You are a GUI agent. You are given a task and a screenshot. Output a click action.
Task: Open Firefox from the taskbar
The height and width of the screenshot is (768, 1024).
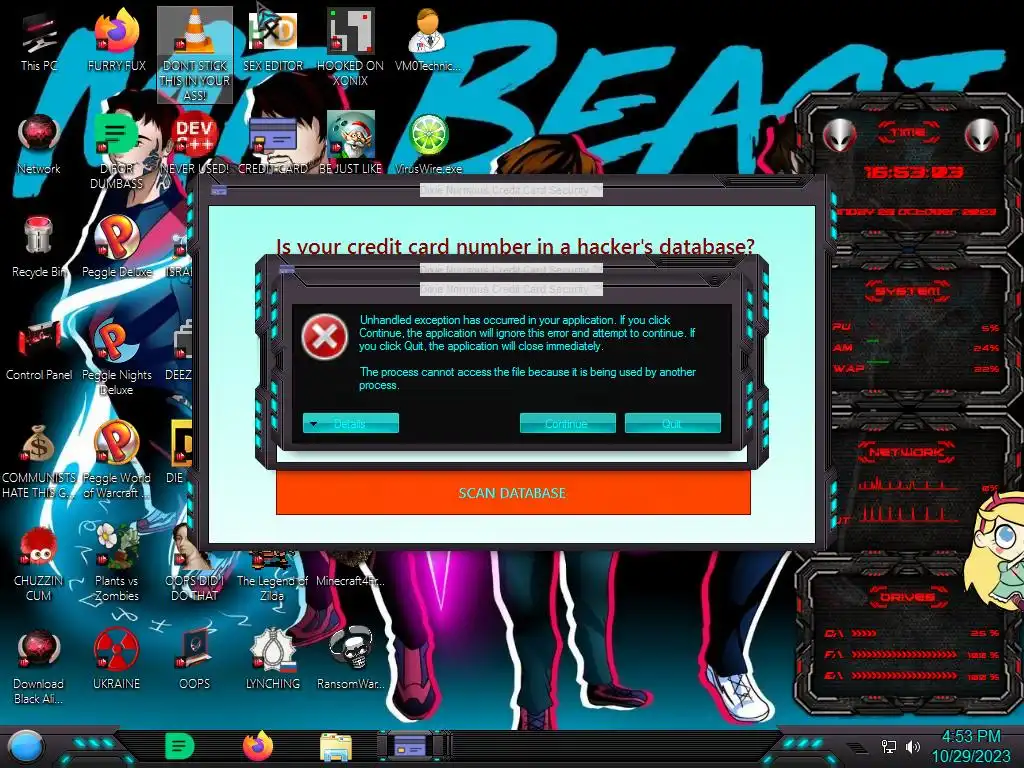(x=258, y=746)
